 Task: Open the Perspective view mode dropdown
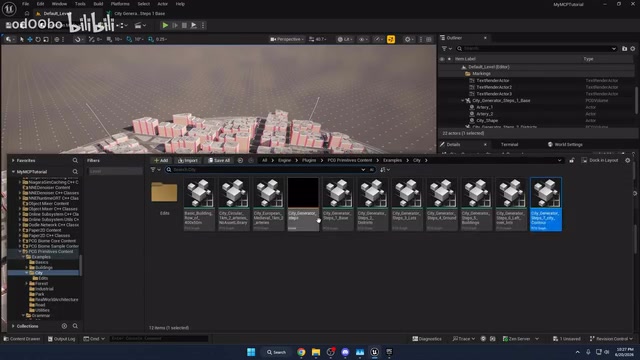tap(287, 39)
